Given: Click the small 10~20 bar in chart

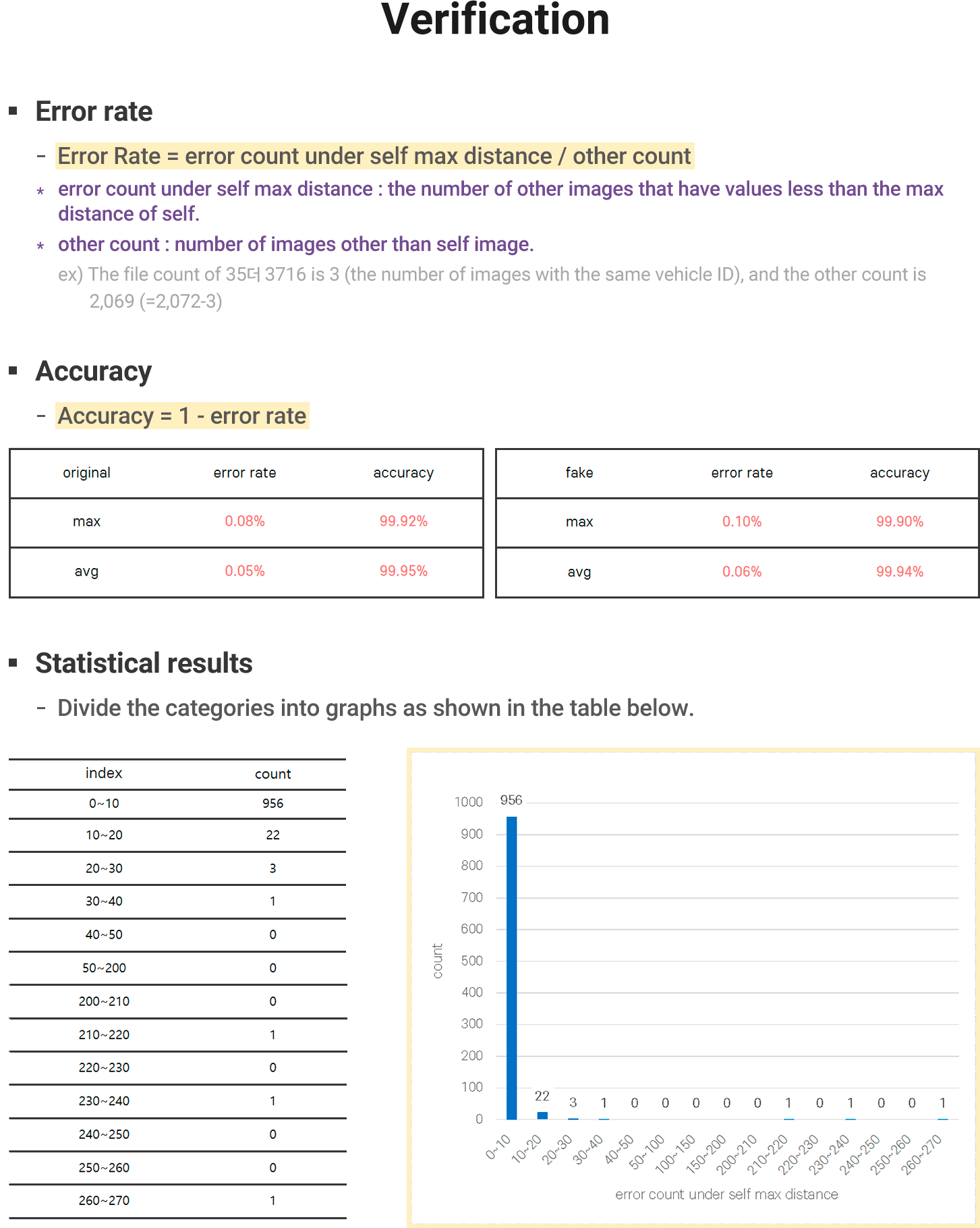Looking at the screenshot, I should 542,1116.
